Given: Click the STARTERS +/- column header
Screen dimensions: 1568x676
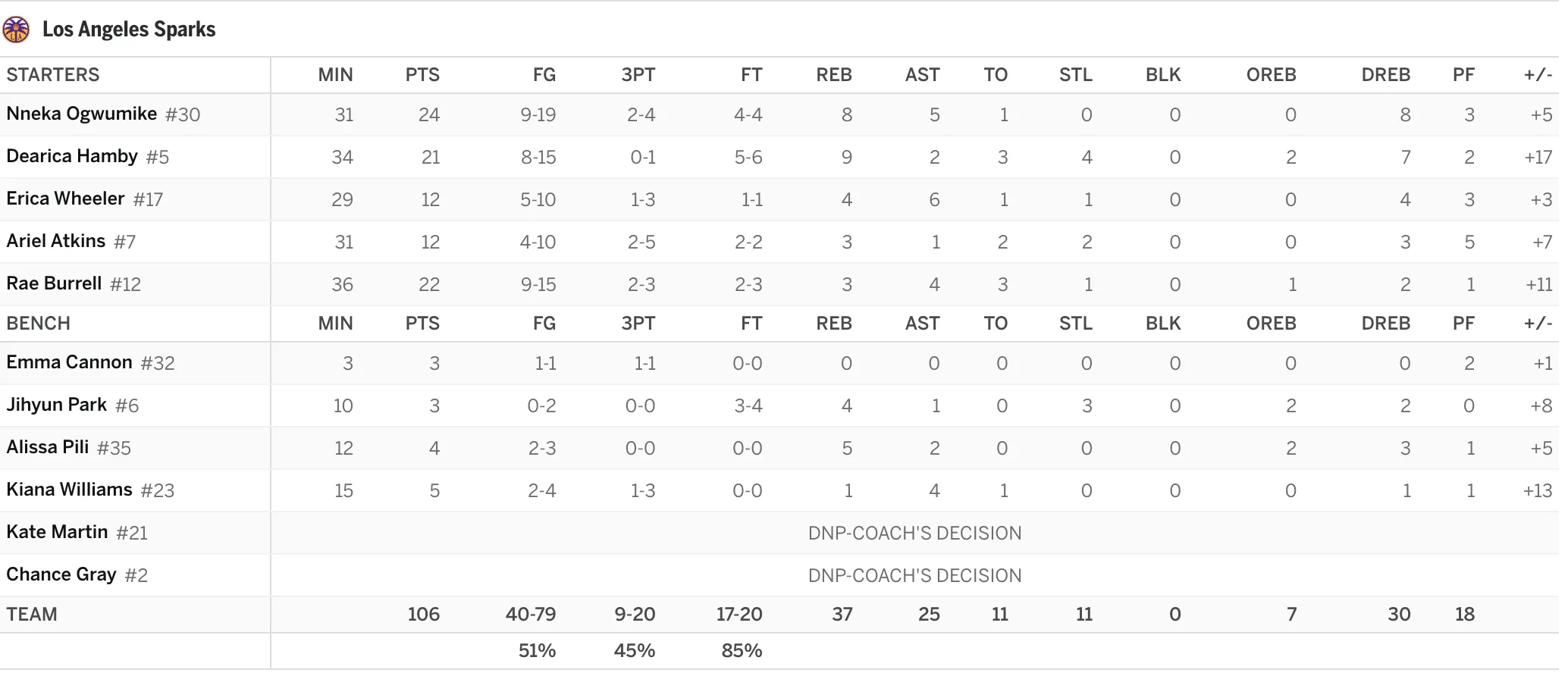Looking at the screenshot, I should [x=1538, y=75].
